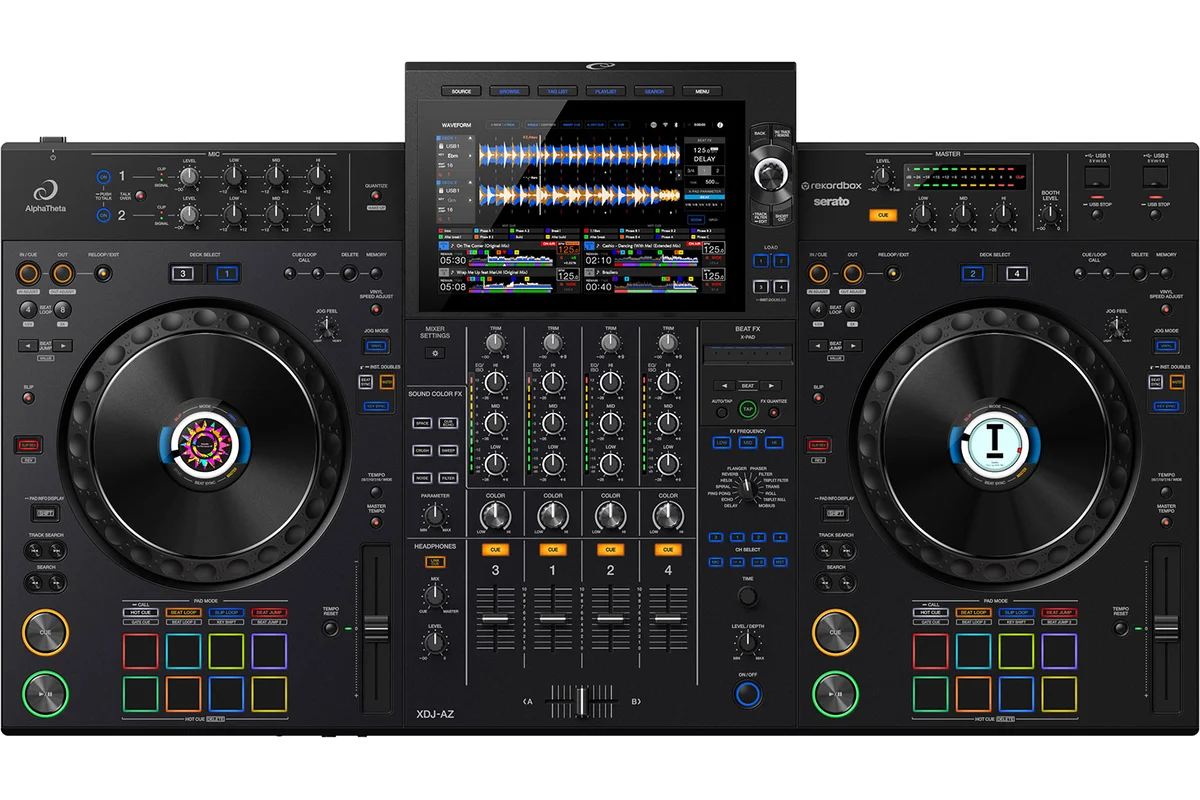Image resolution: width=1200 pixels, height=800 pixels.
Task: Click the master CUE button
Action: pyautogui.click(x=883, y=215)
